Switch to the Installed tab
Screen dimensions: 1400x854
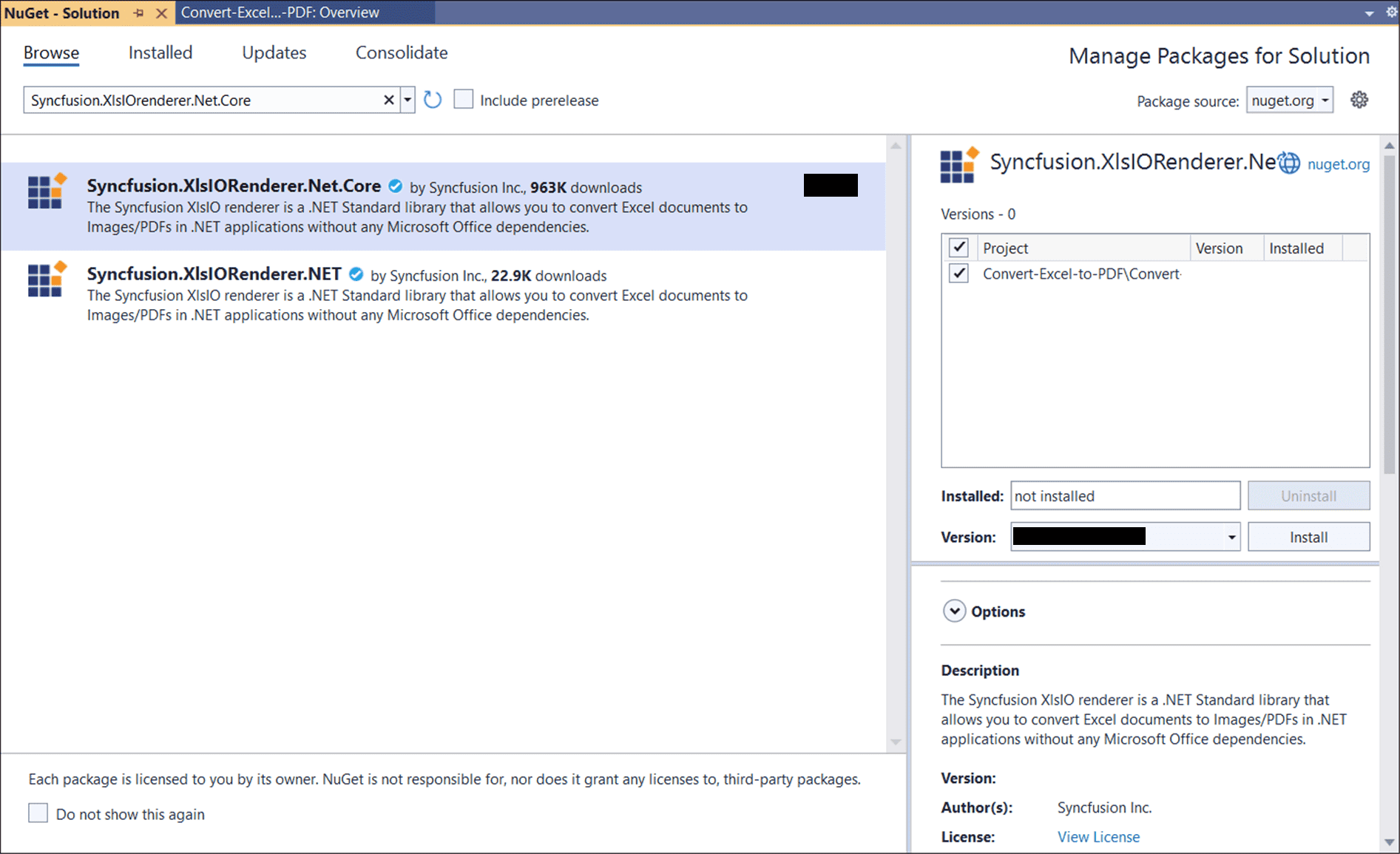(160, 52)
